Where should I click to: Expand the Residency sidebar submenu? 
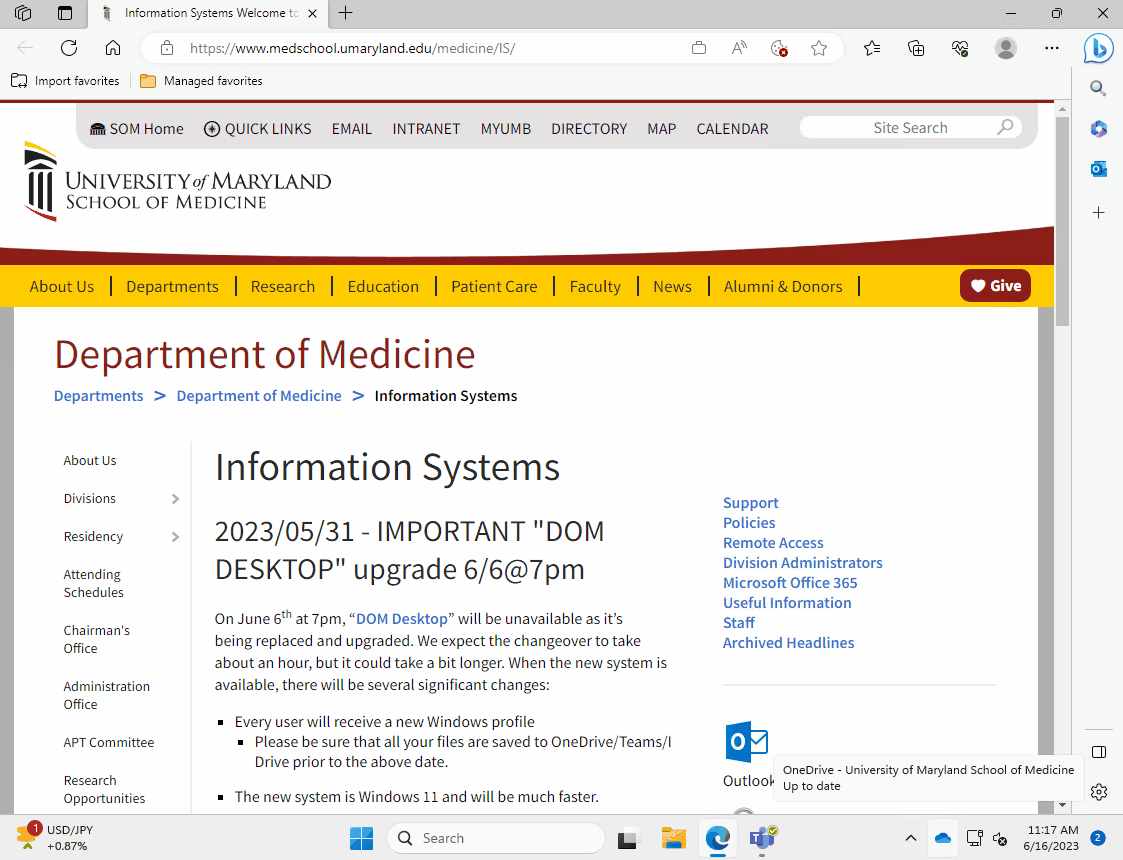tap(175, 537)
